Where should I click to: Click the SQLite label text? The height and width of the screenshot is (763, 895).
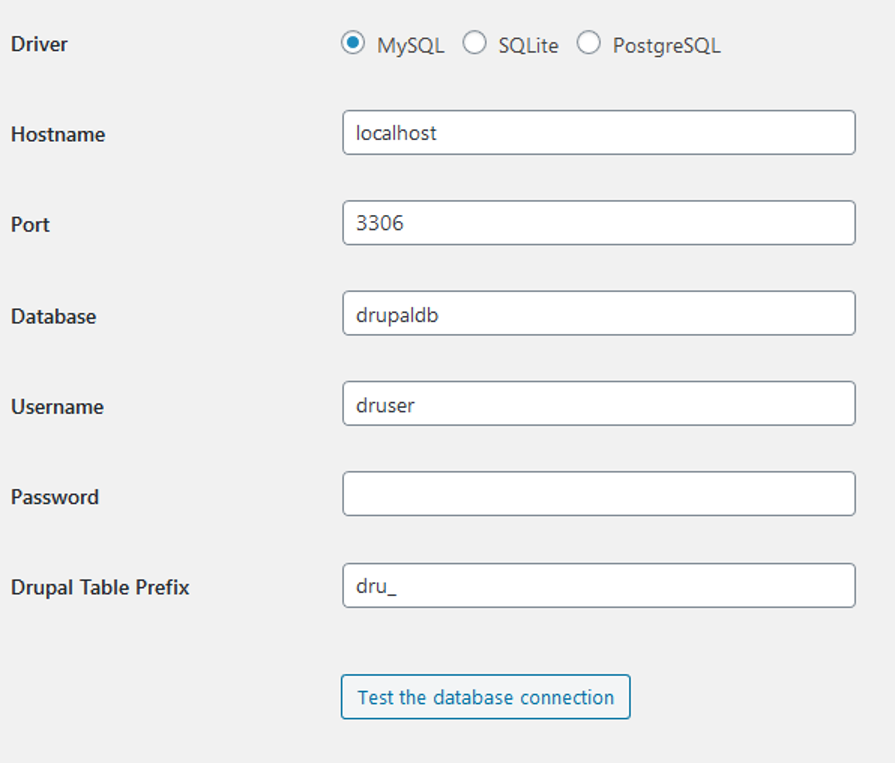(x=528, y=46)
